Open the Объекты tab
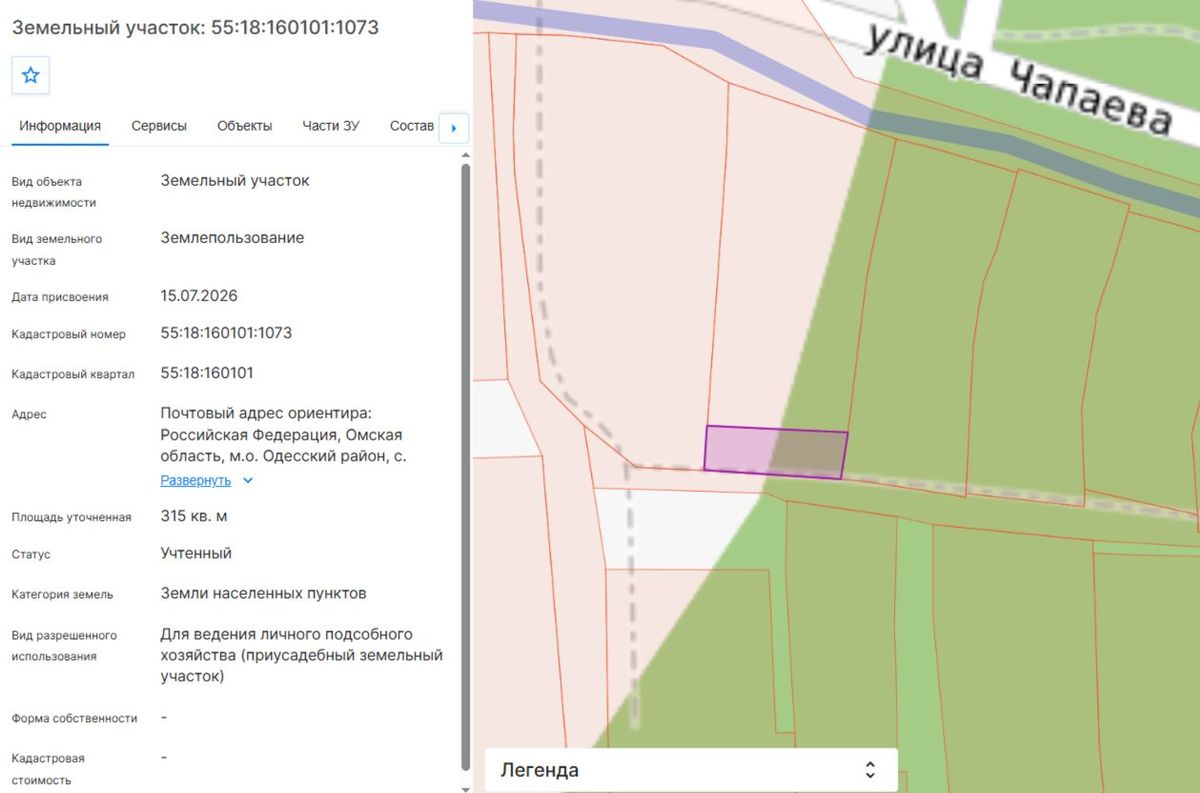The width and height of the screenshot is (1200, 793). [245, 126]
